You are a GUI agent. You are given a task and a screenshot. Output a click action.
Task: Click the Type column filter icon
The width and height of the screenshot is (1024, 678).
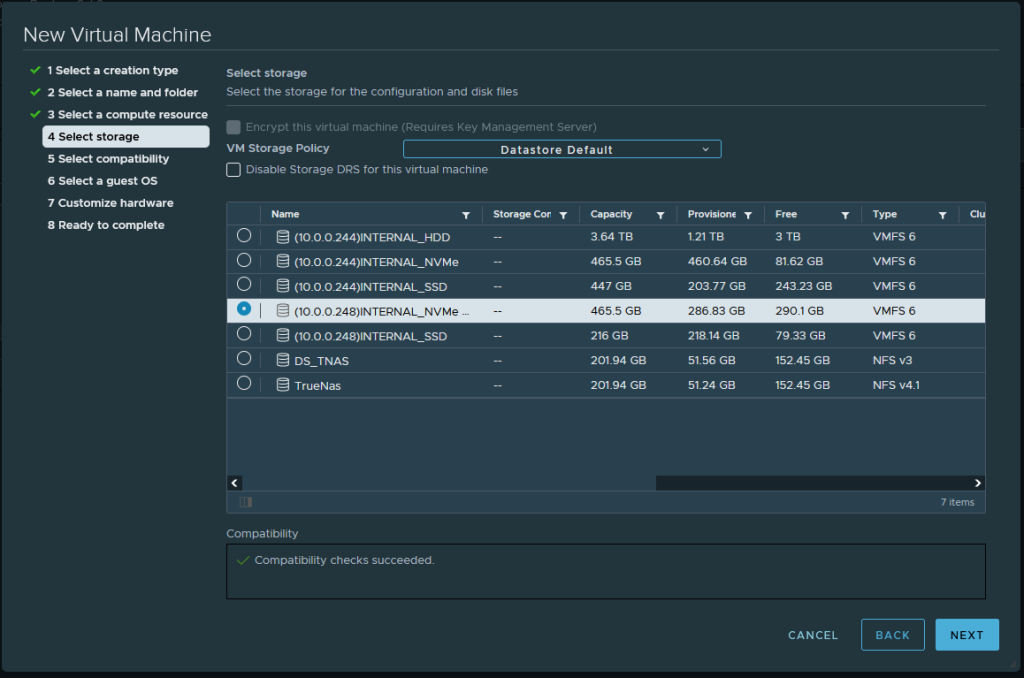pyautogui.click(x=942, y=215)
